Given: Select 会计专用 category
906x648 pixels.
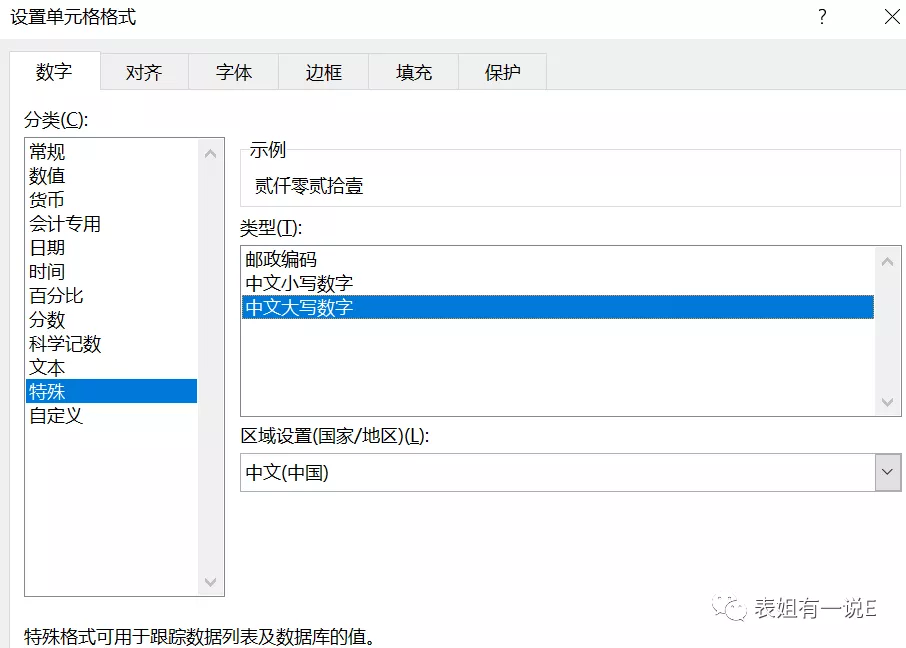Looking at the screenshot, I should (x=112, y=224).
